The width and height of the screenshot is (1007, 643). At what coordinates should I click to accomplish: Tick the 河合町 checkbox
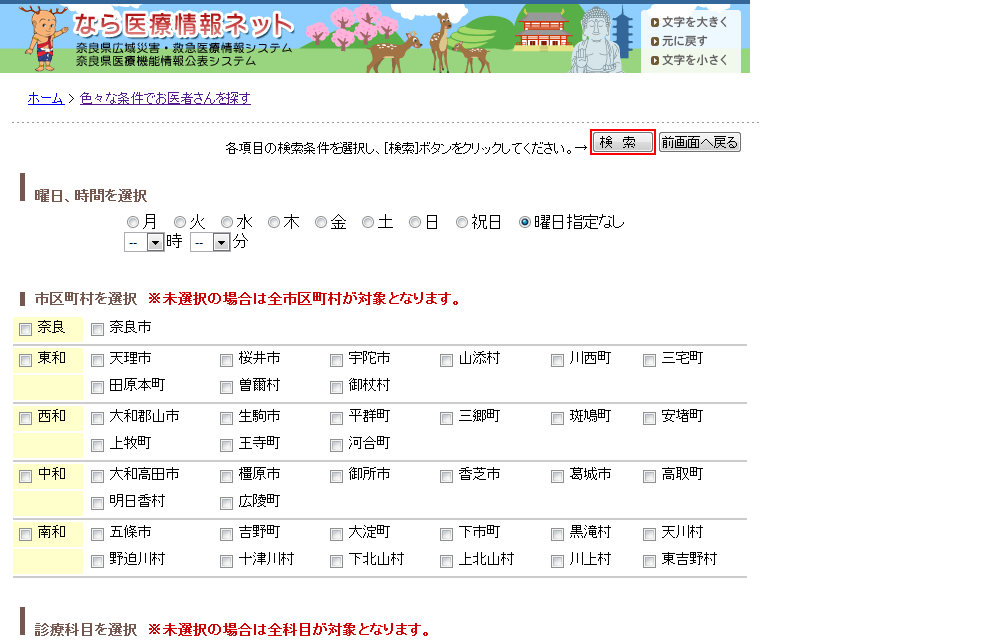tap(337, 445)
